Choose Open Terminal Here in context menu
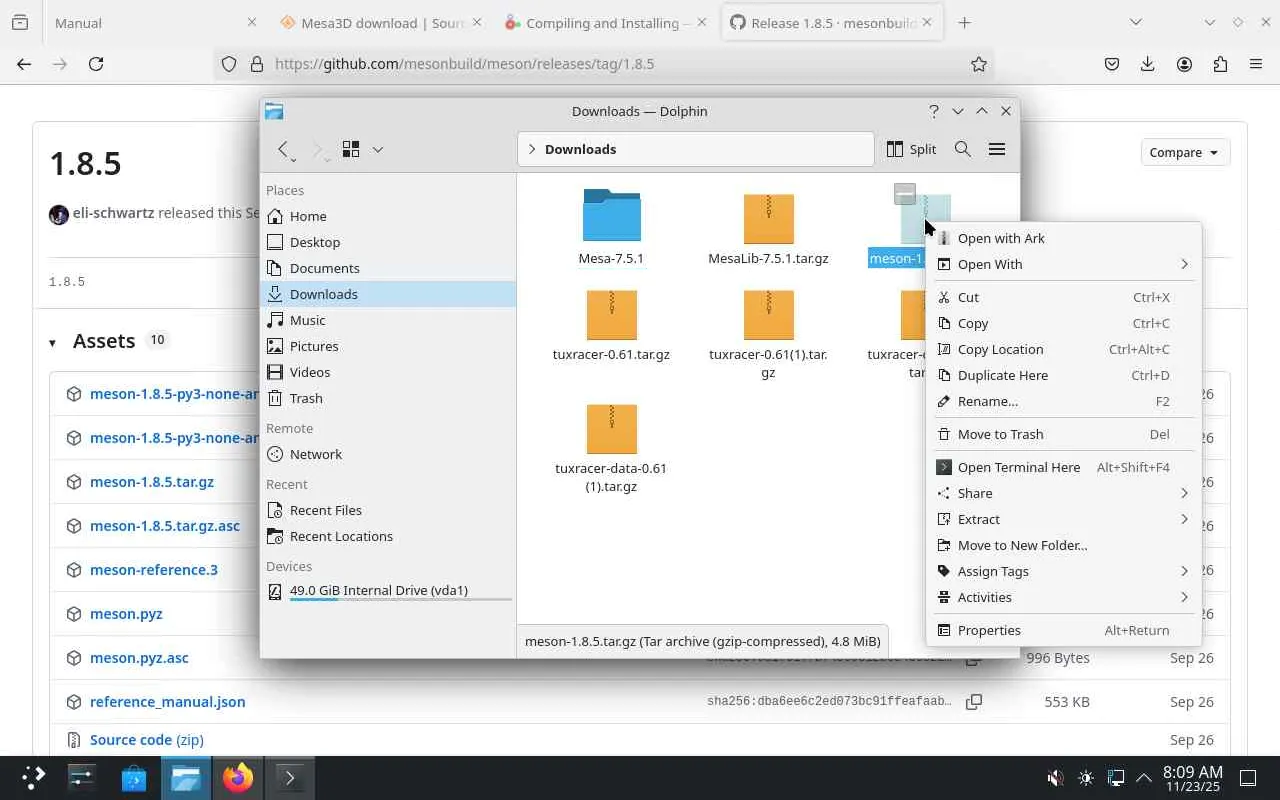Viewport: 1280px width, 800px height. pos(1064,467)
